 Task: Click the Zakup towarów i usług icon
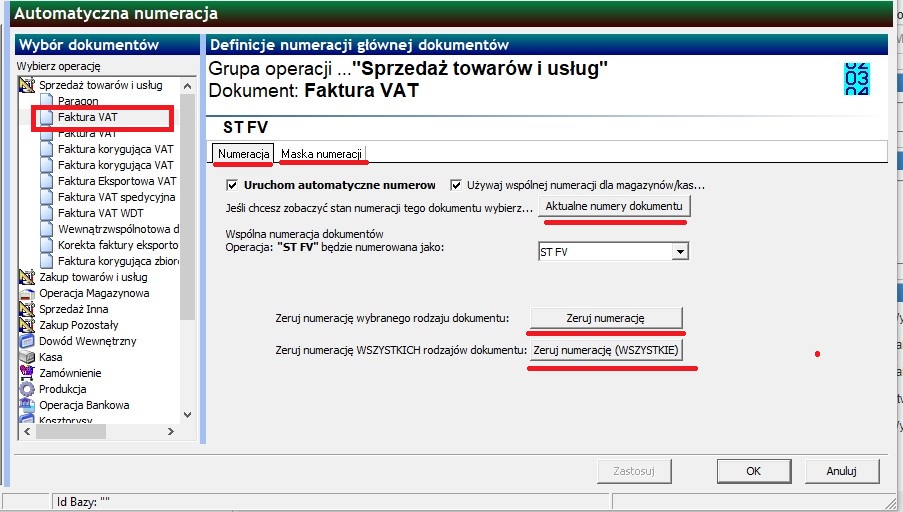[x=26, y=277]
